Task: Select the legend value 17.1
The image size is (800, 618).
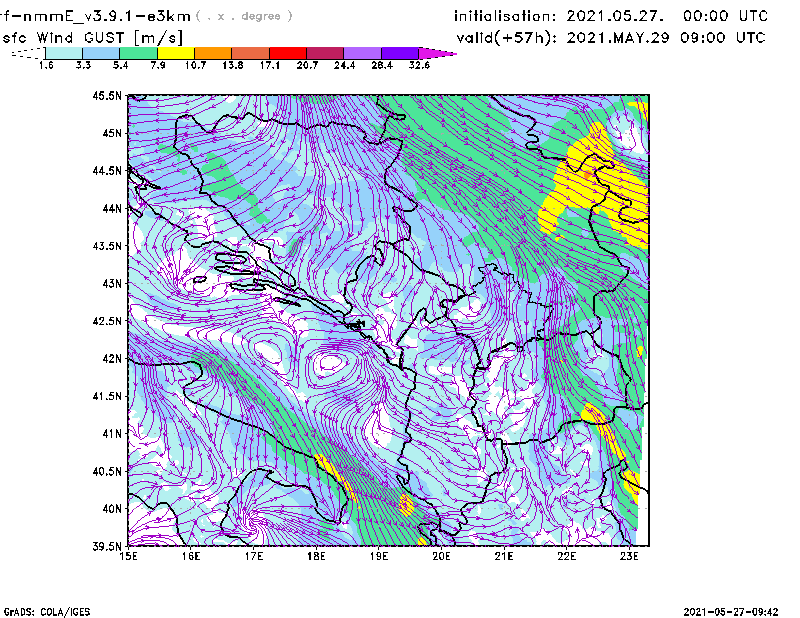Action: 270,65
